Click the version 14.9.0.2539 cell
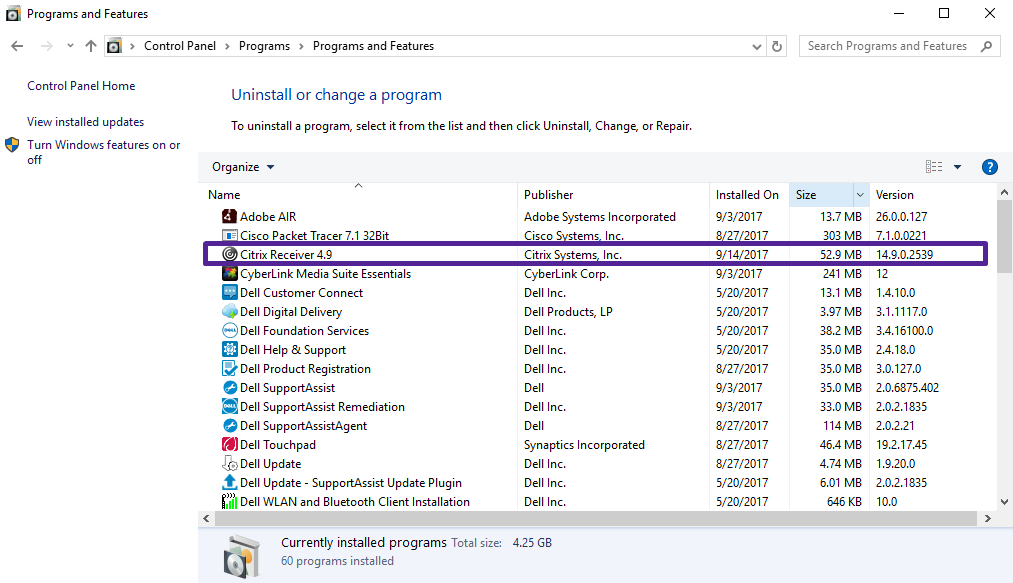This screenshot has width=1013, height=583. pos(904,255)
